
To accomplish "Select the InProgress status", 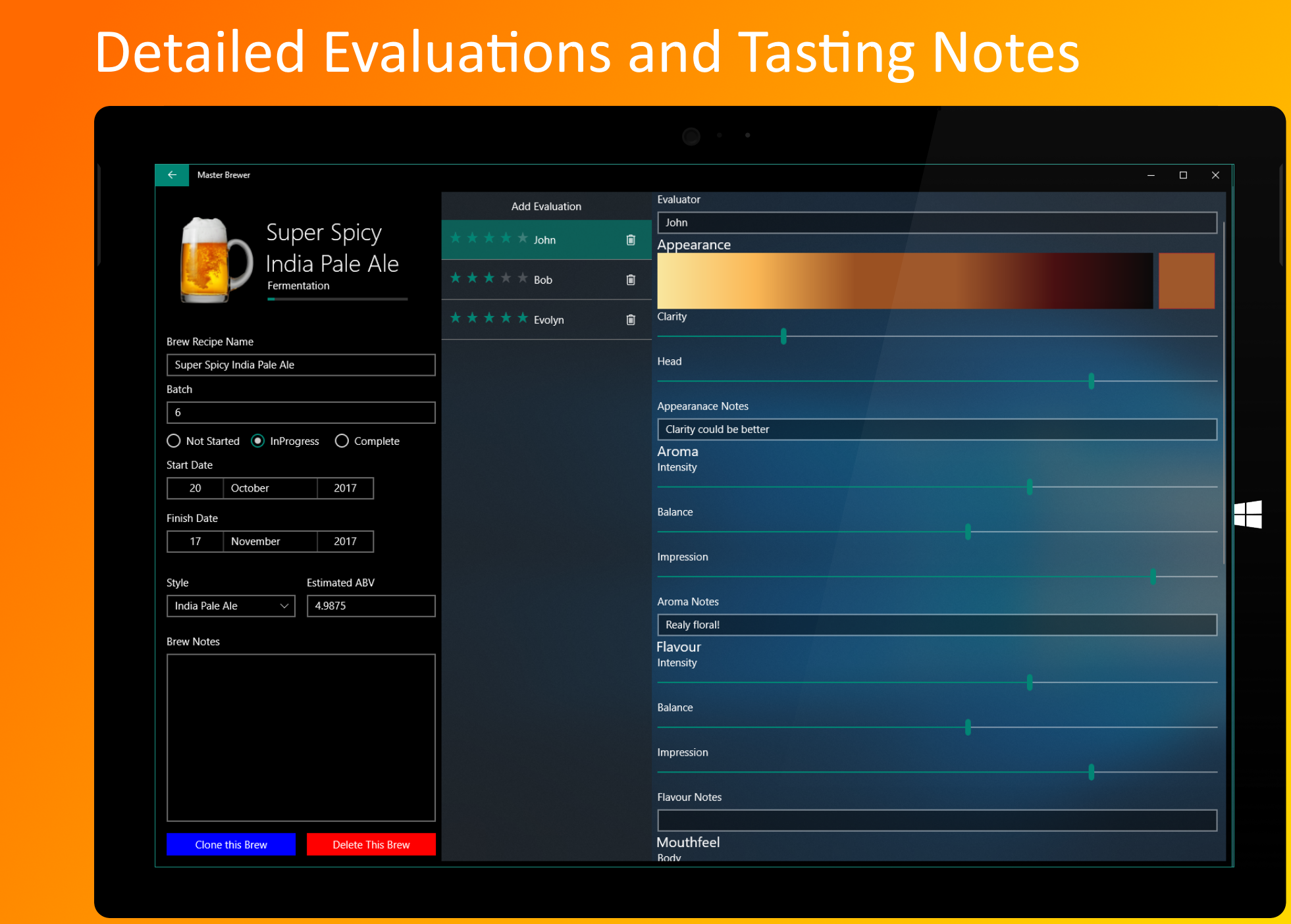I will coord(257,441).
